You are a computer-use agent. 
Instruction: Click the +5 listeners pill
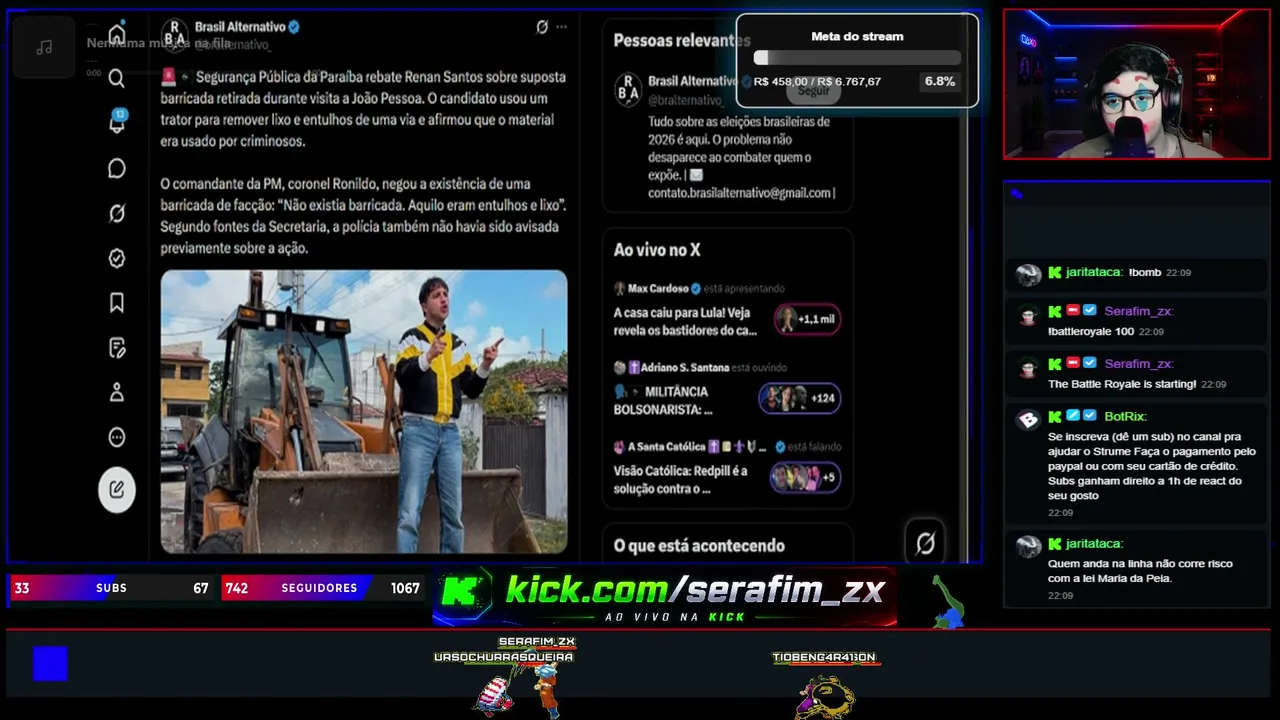point(805,477)
